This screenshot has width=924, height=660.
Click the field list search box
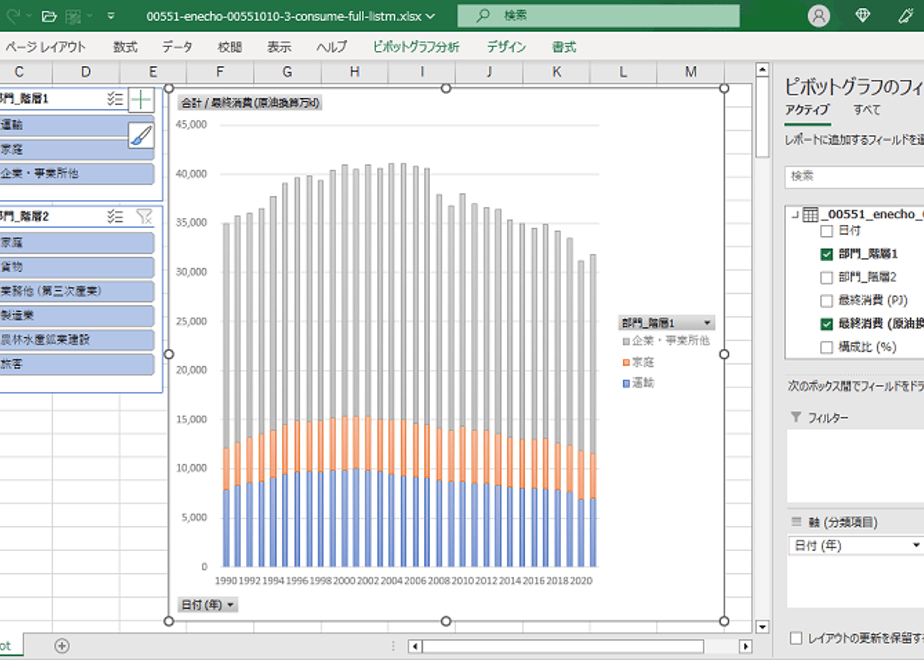[x=854, y=176]
